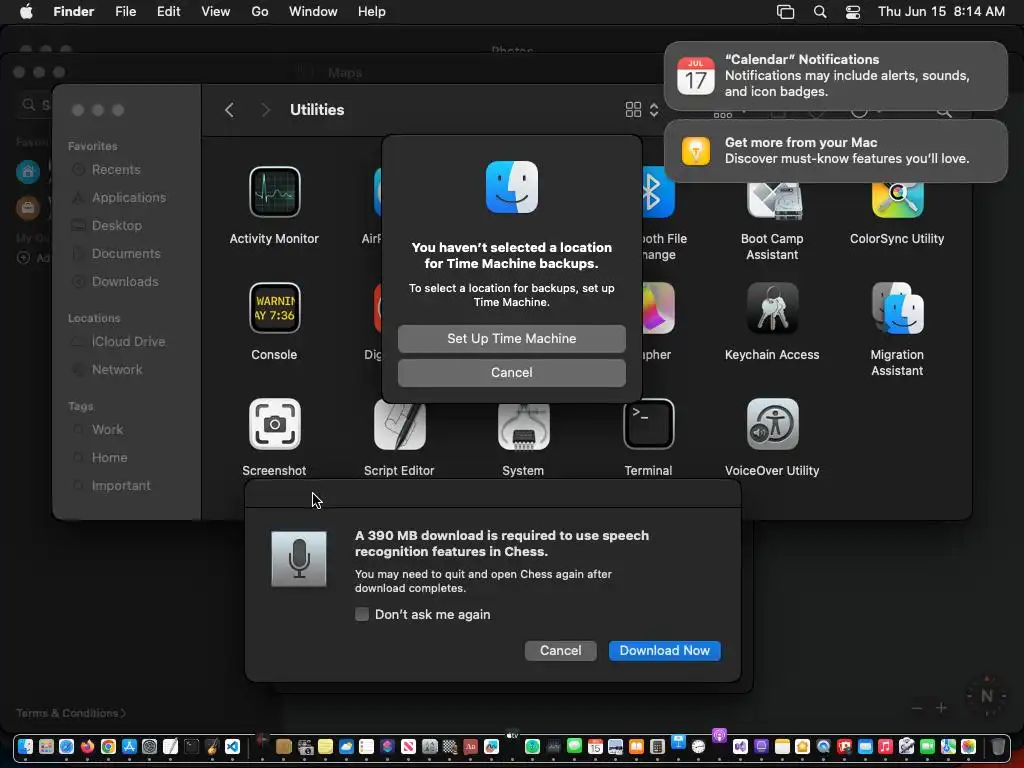Open the File menu
1024x768 pixels.
coord(125,12)
